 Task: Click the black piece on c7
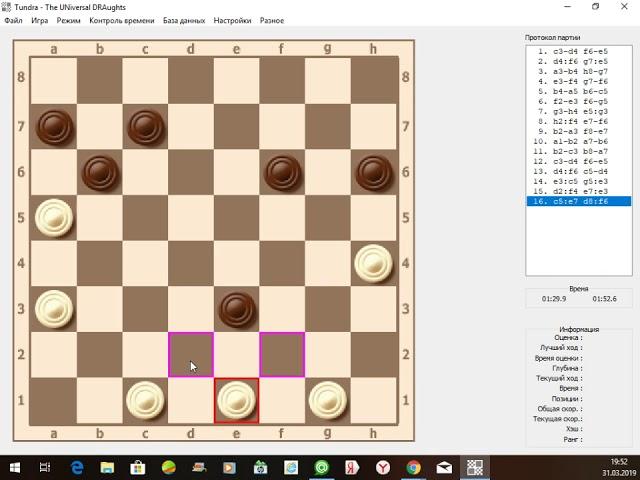coord(146,127)
